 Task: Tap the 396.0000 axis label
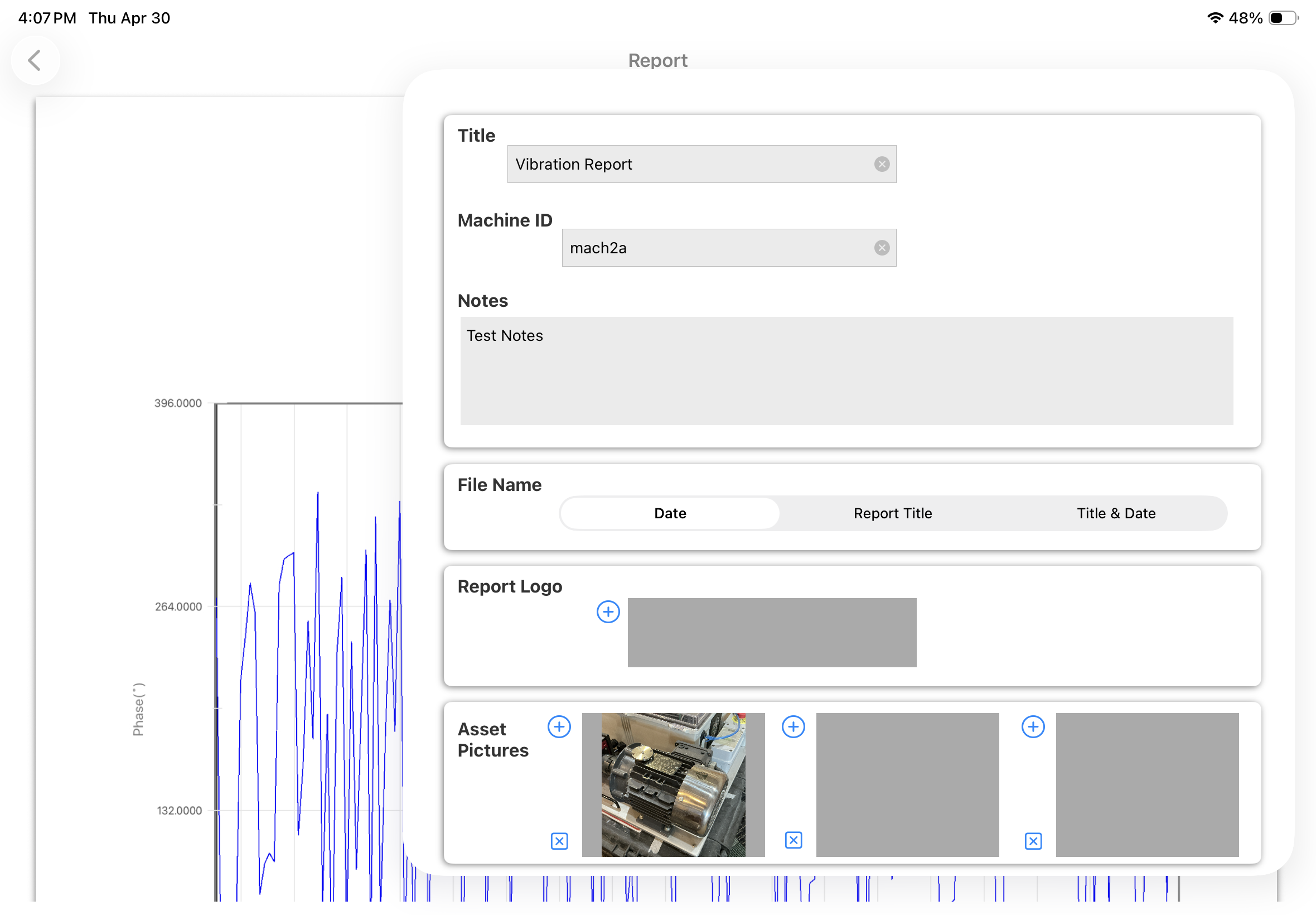tap(178, 403)
